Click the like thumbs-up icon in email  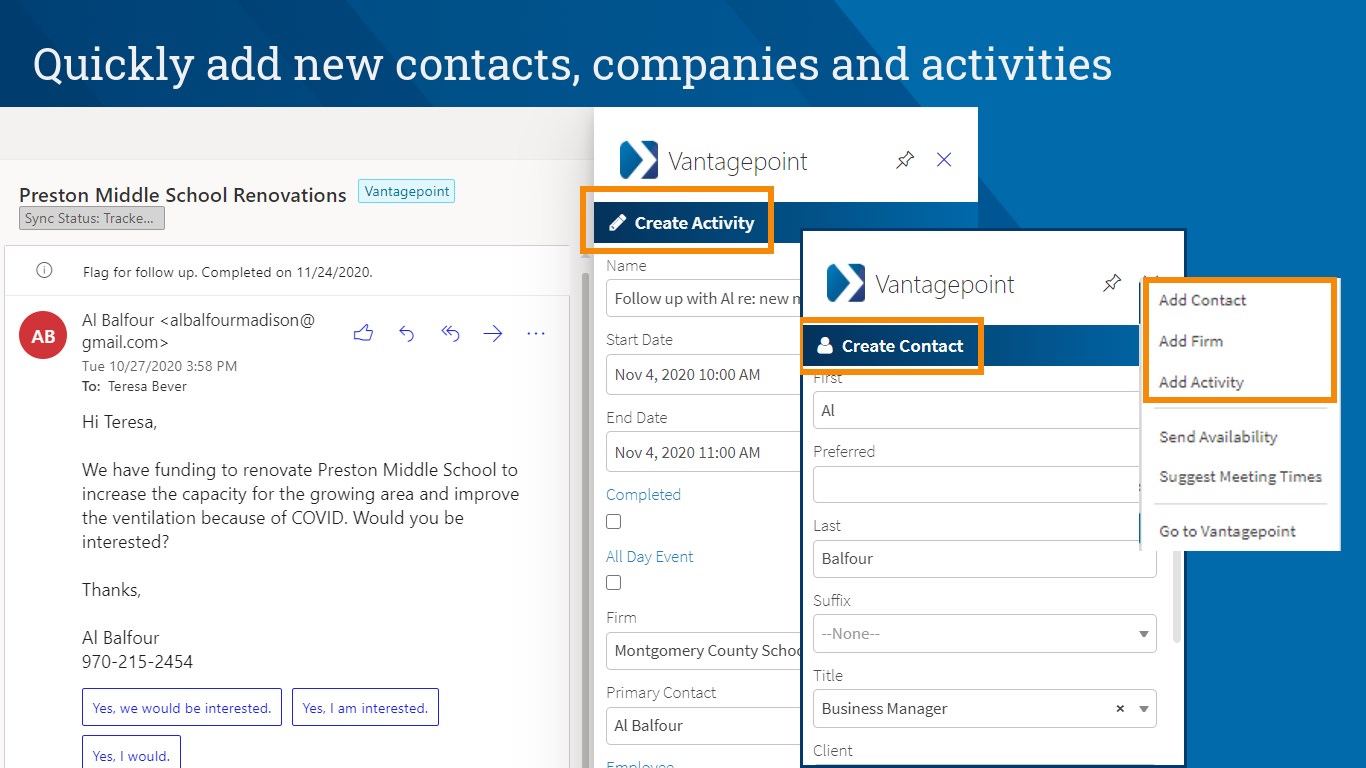(363, 334)
